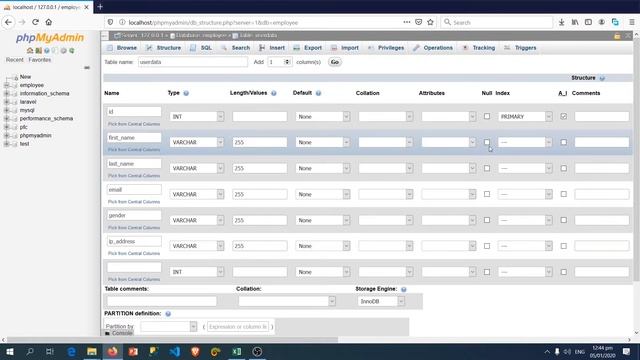Open the Console bar button
This screenshot has height=360, width=640.
point(118,333)
